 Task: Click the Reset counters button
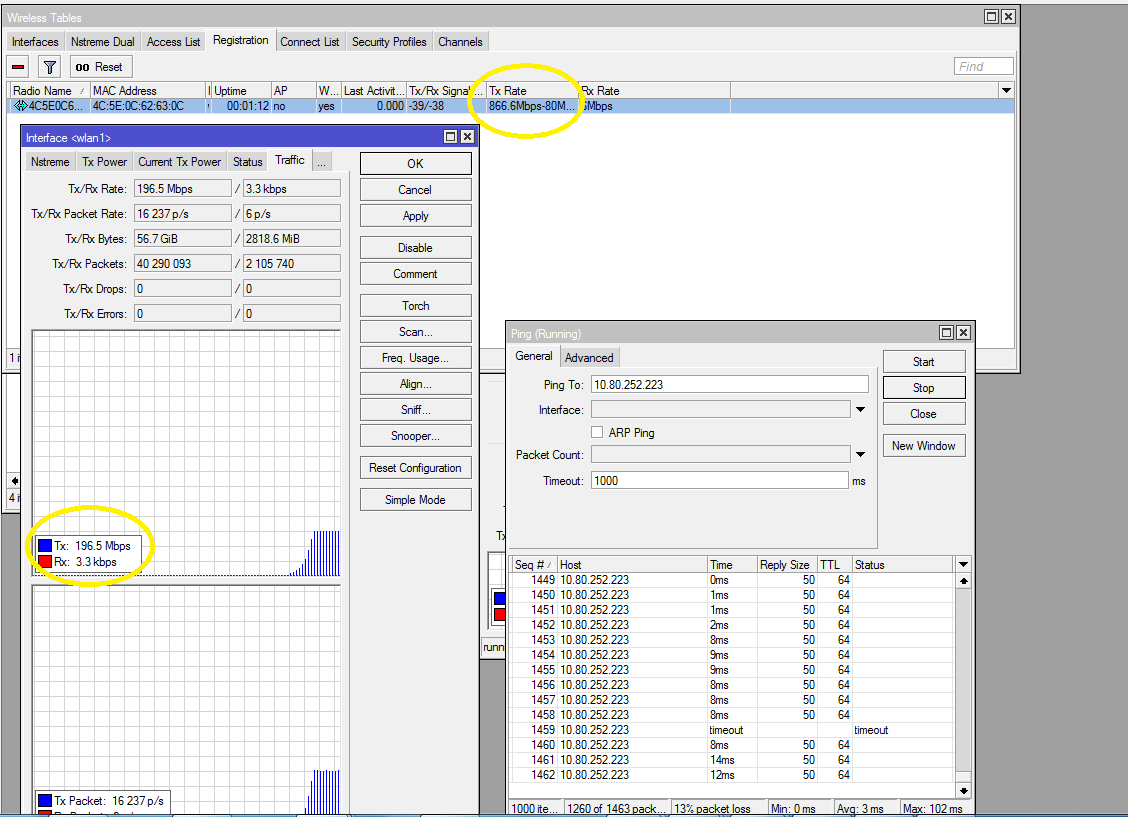pos(99,67)
